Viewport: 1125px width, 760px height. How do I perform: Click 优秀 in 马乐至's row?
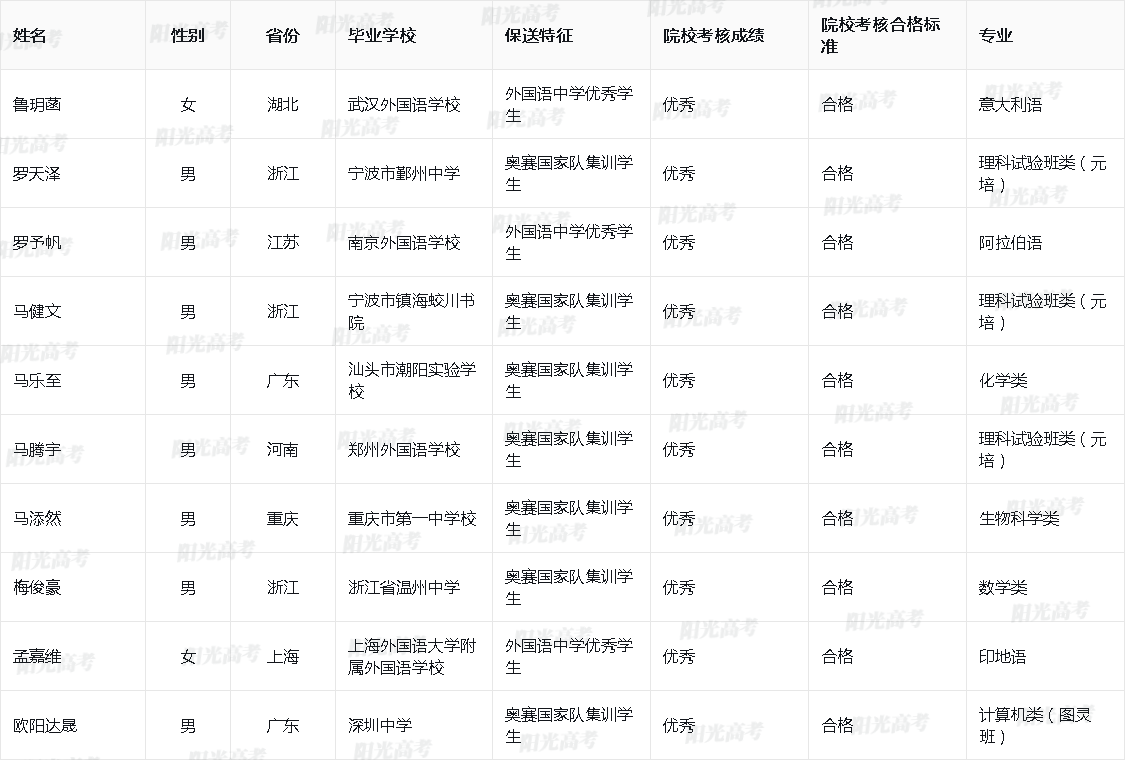tap(679, 380)
